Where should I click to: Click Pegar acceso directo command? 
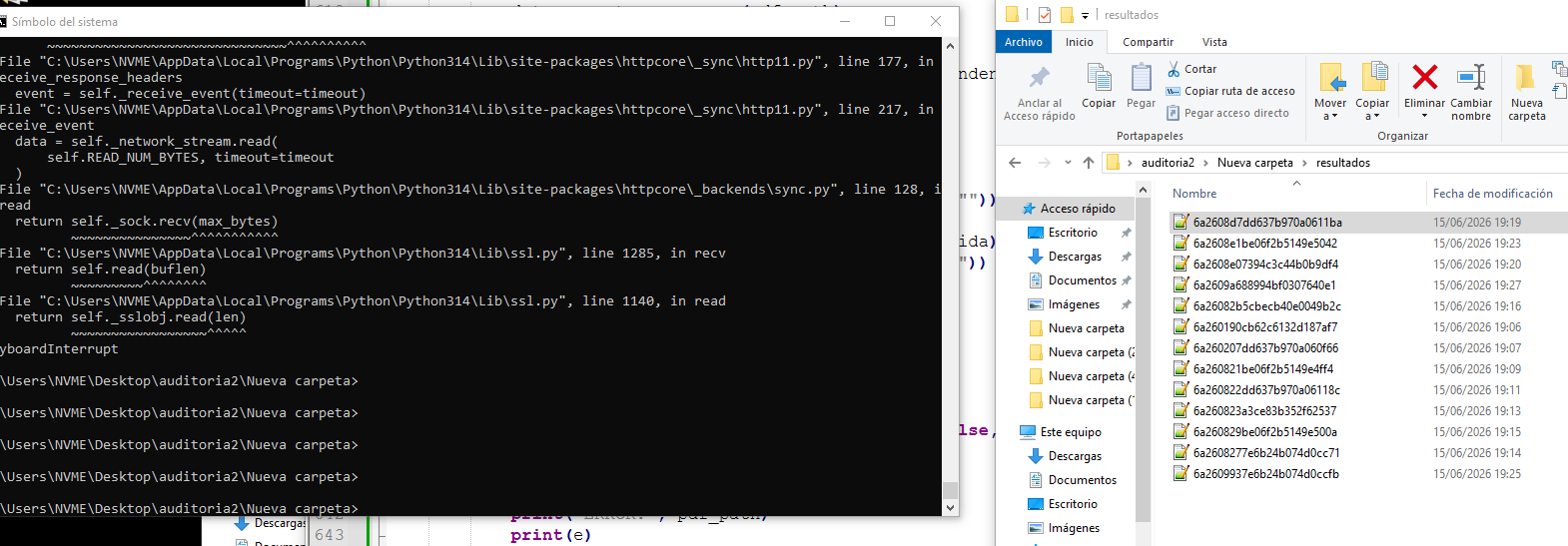point(1227,113)
